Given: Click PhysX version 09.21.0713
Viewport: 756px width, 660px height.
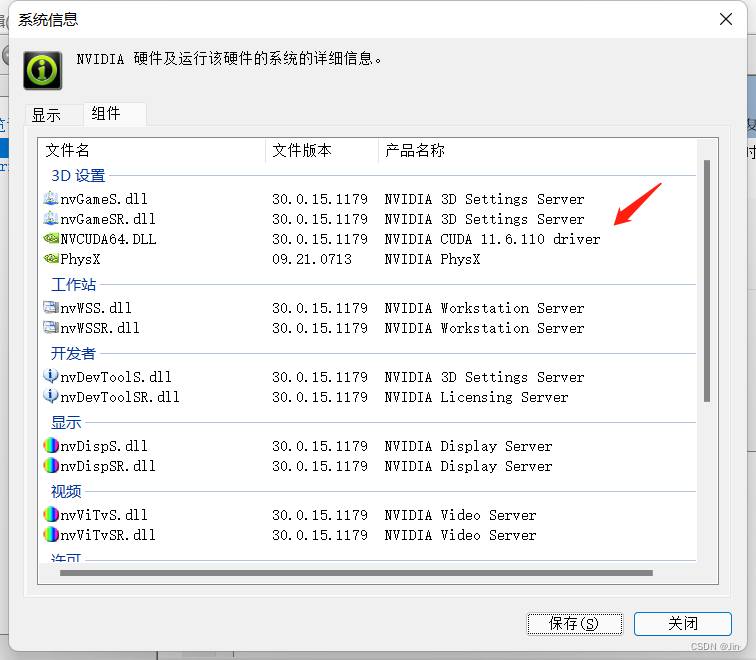Looking at the screenshot, I should (312, 259).
